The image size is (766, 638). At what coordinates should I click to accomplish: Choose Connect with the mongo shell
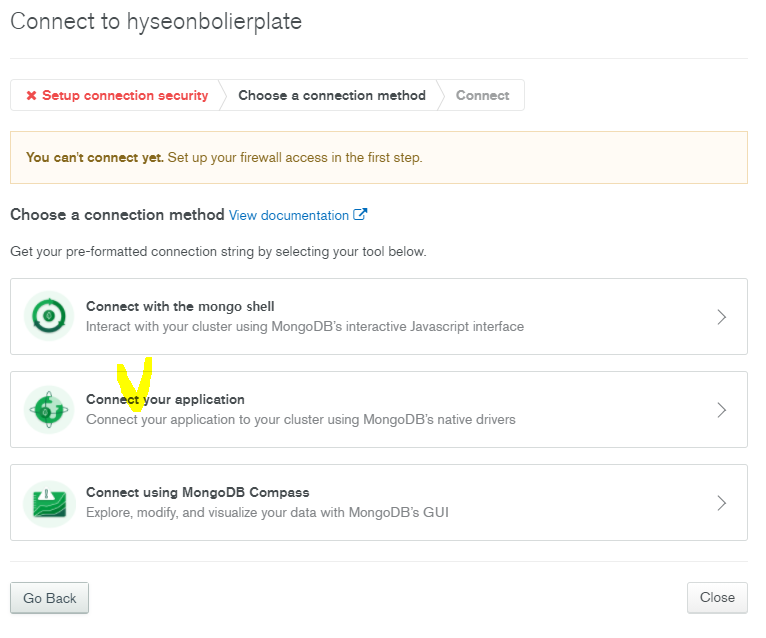click(x=180, y=306)
